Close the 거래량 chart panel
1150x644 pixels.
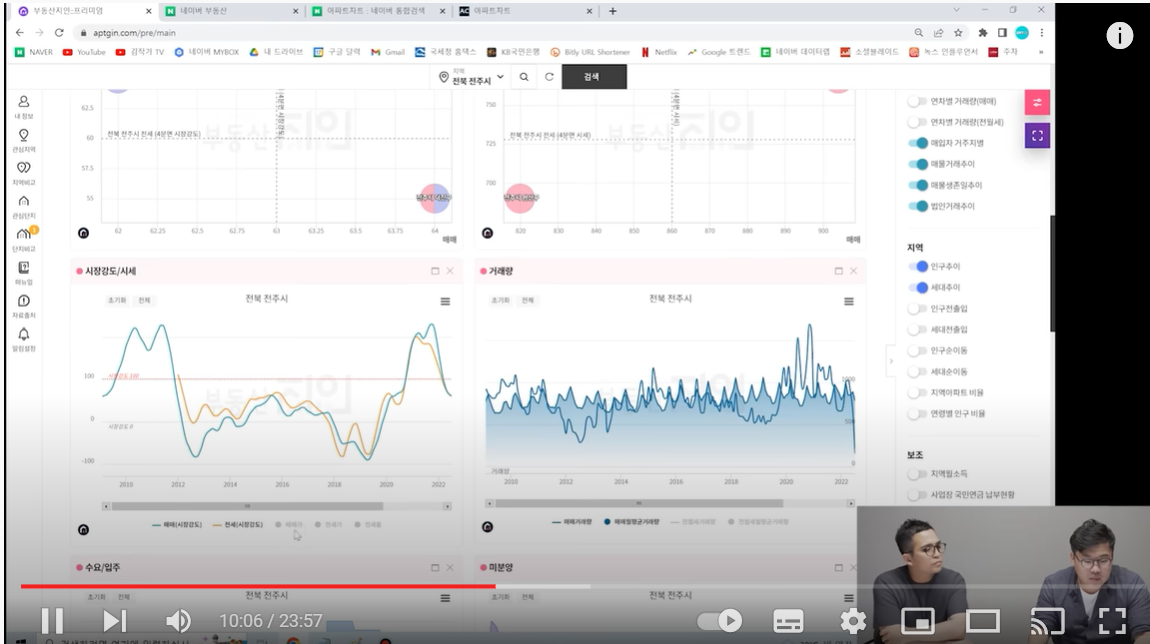tap(854, 271)
